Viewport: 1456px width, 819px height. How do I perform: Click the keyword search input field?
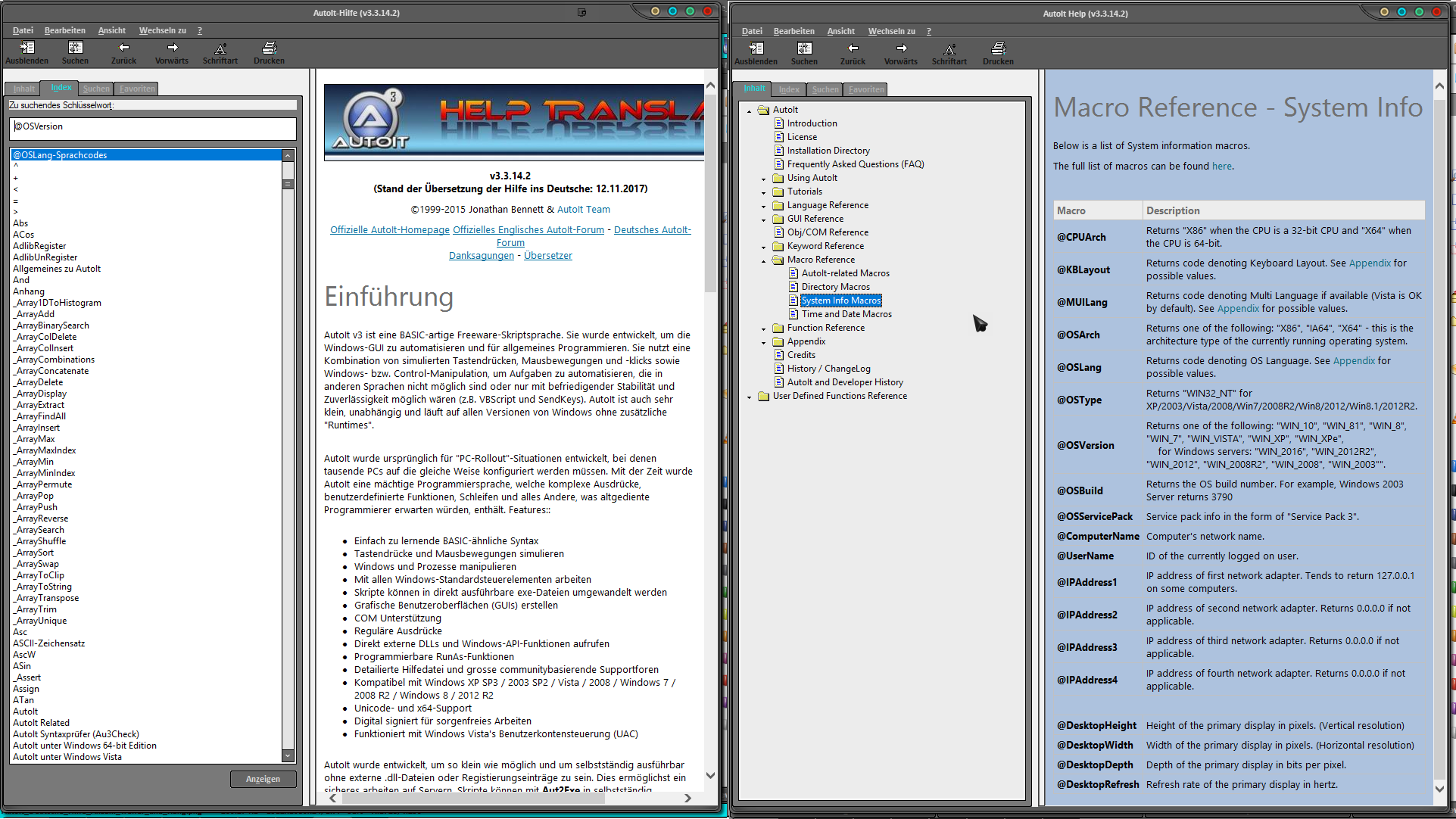152,127
